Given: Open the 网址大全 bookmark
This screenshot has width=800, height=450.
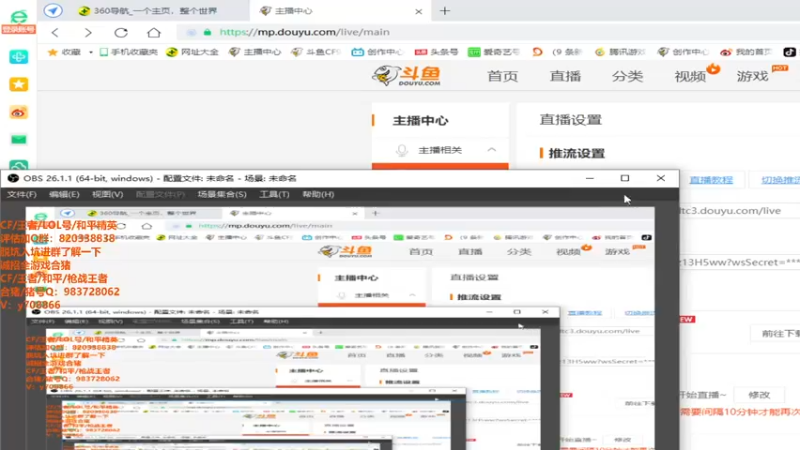Looking at the screenshot, I should (x=193, y=52).
